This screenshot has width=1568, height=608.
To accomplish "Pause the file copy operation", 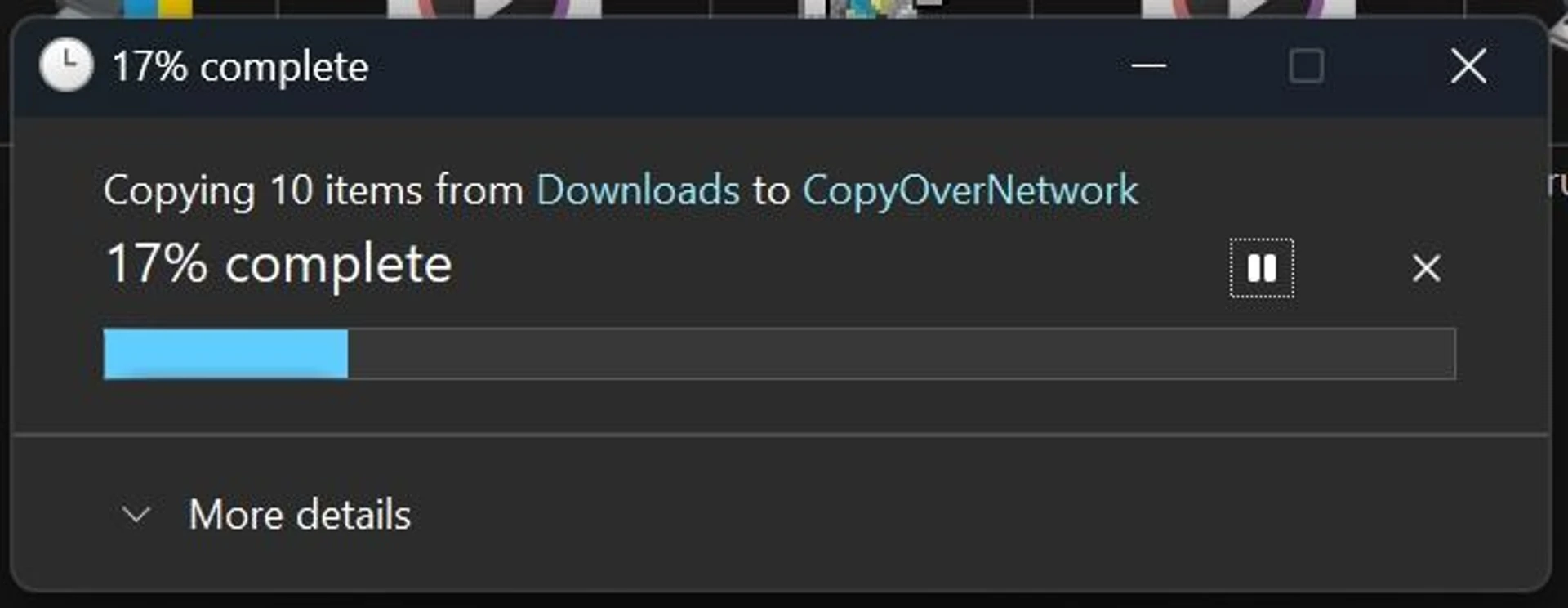I will tap(1262, 268).
